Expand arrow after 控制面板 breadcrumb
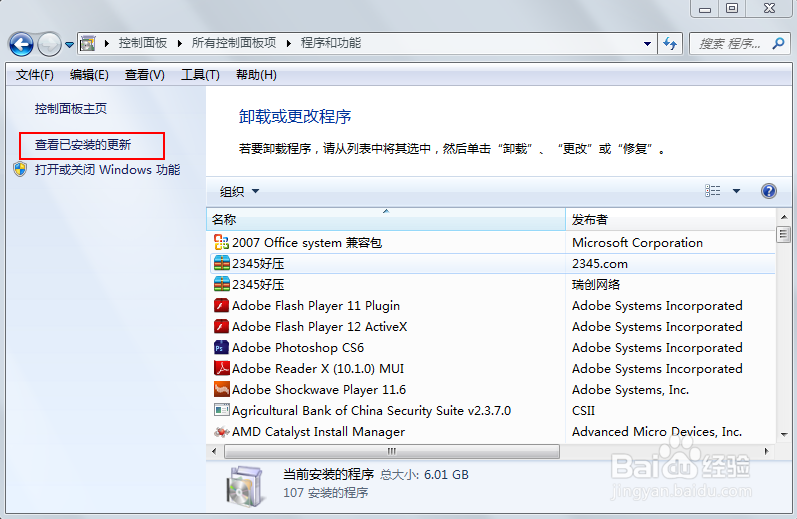Image resolution: width=797 pixels, height=519 pixels. [179, 44]
